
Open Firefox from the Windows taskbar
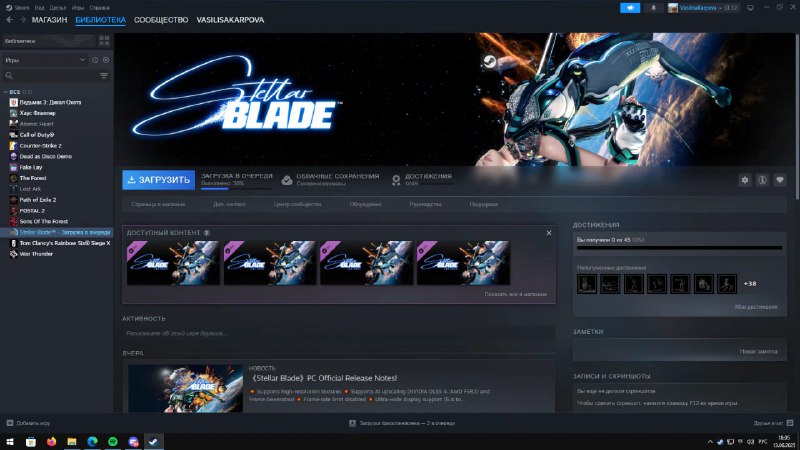pyautogui.click(x=51, y=440)
